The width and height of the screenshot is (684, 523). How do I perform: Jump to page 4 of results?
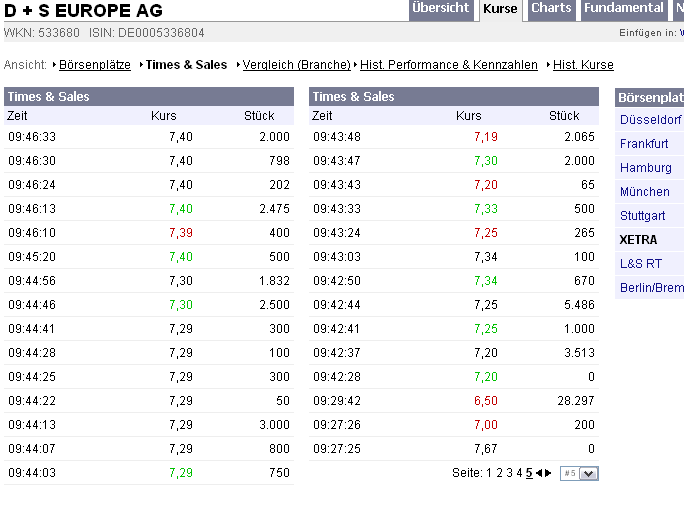coord(519,473)
